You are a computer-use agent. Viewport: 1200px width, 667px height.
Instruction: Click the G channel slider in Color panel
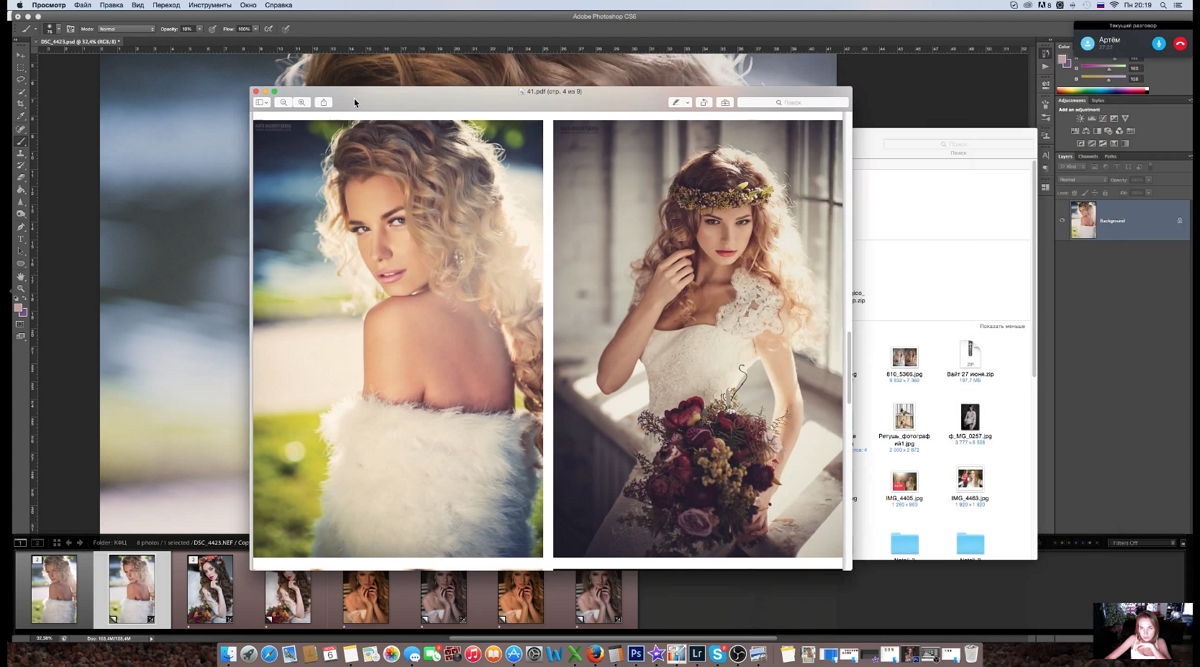1104,68
